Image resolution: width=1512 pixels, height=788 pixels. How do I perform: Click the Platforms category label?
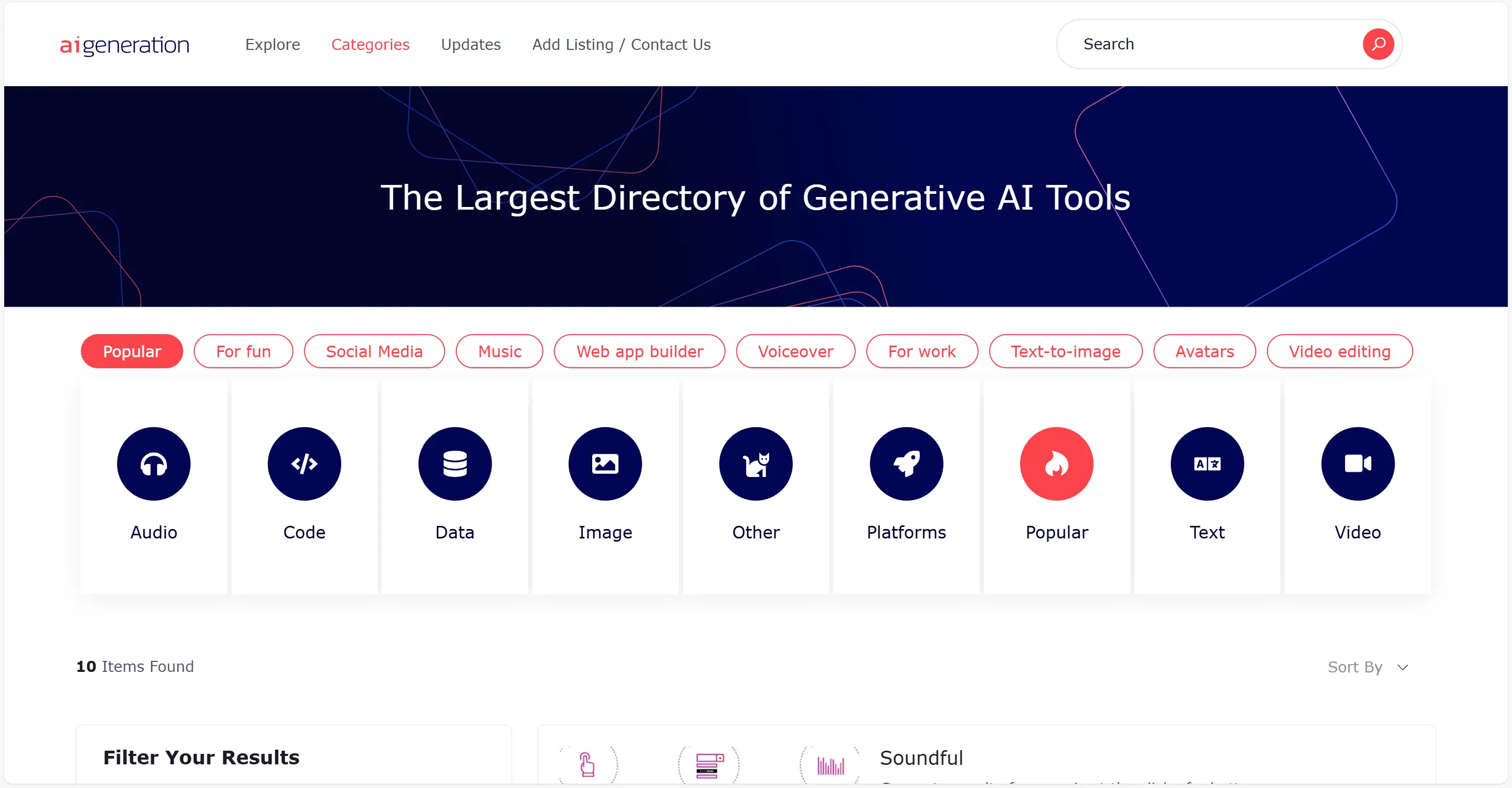coord(906,532)
